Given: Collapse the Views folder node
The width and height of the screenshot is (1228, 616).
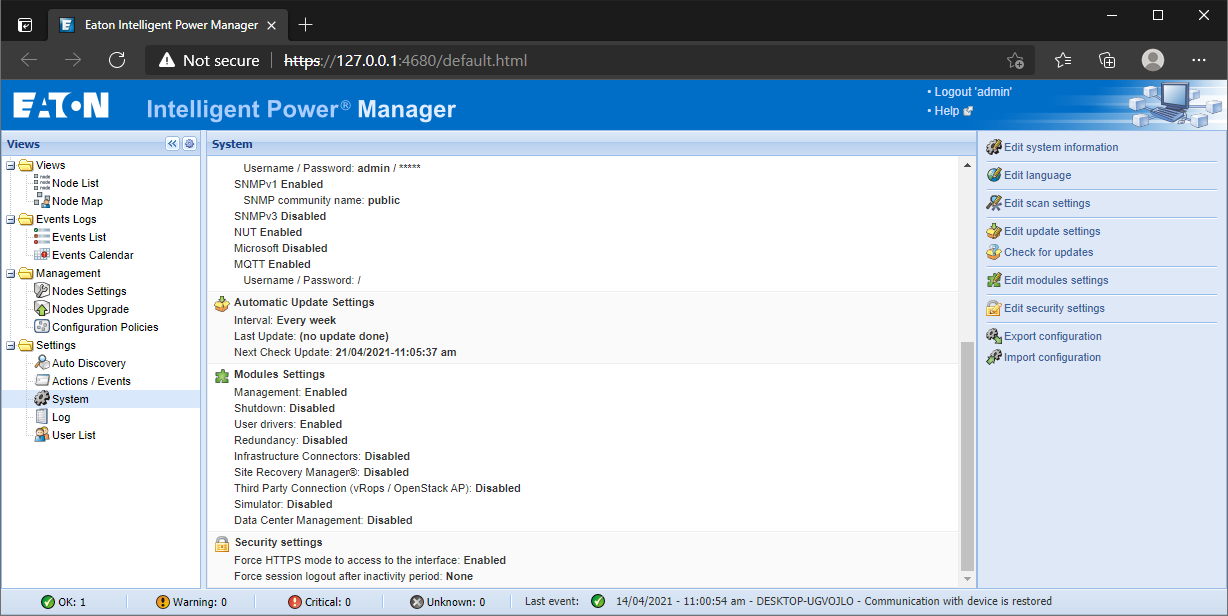Looking at the screenshot, I should [11, 166].
